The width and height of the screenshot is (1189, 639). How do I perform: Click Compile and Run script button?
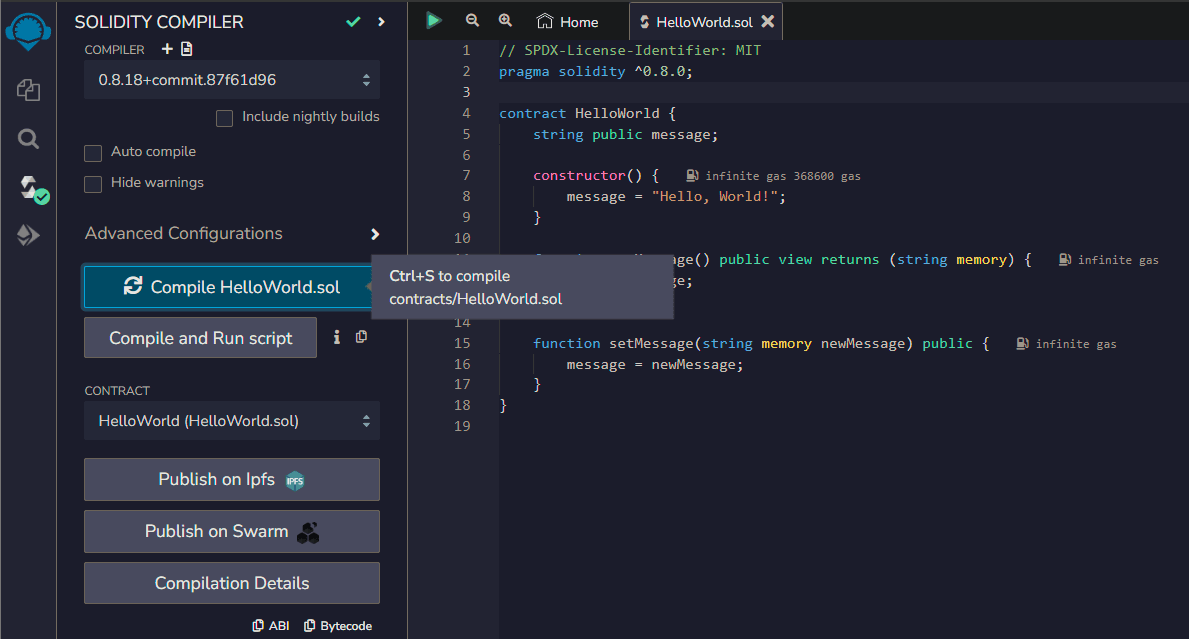click(x=200, y=337)
